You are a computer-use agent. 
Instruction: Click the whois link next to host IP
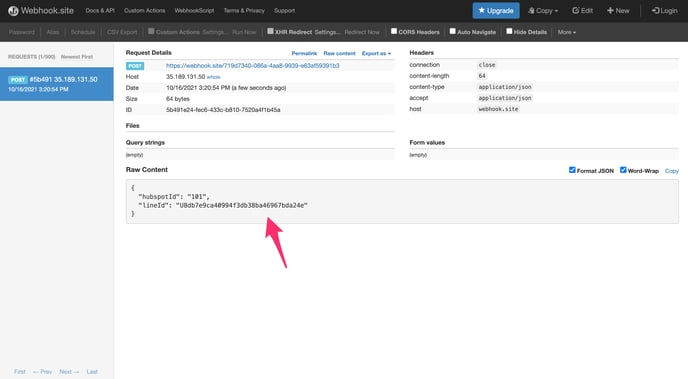pyautogui.click(x=213, y=77)
